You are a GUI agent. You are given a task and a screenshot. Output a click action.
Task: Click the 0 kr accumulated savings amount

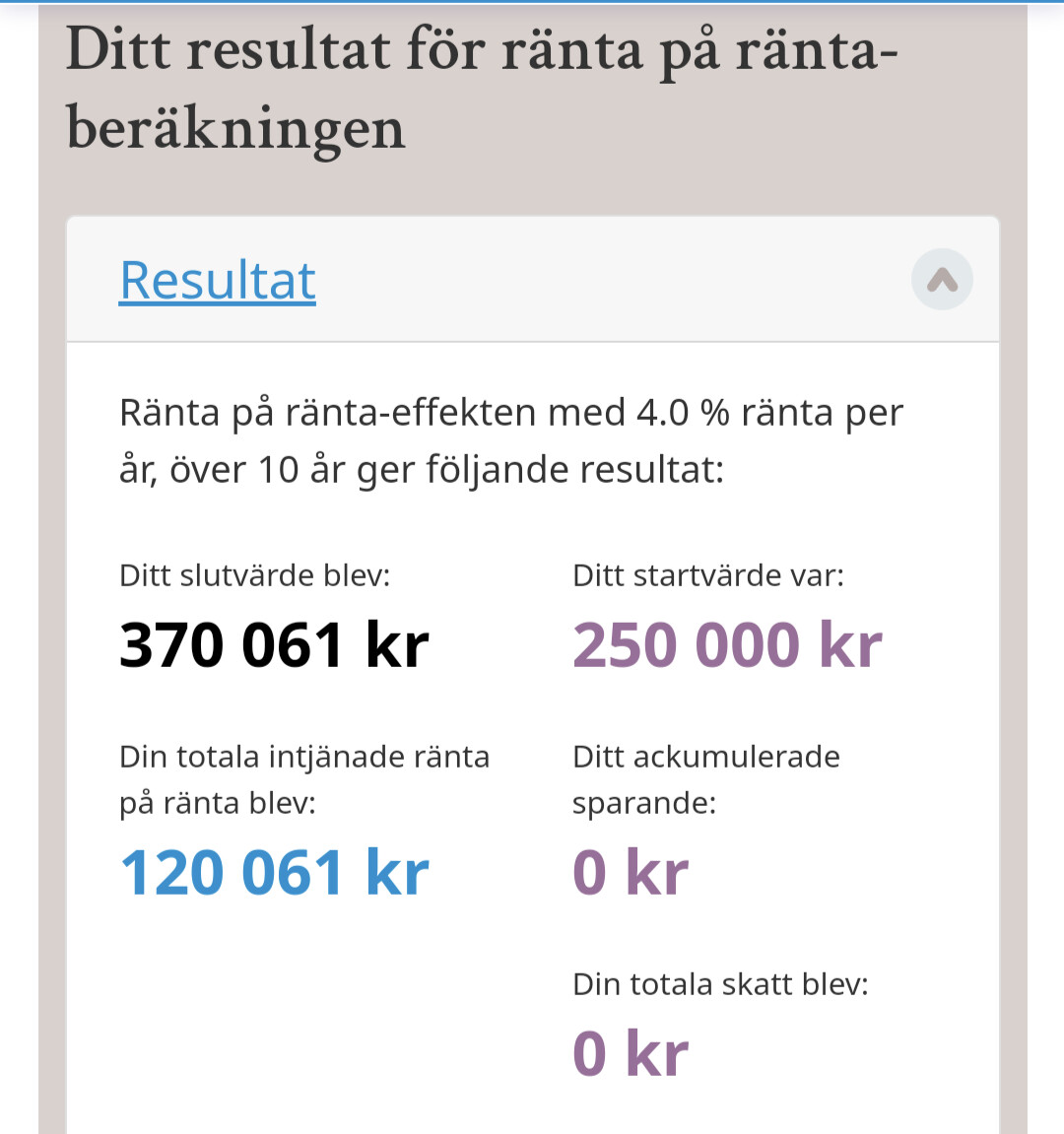pyautogui.click(x=631, y=873)
